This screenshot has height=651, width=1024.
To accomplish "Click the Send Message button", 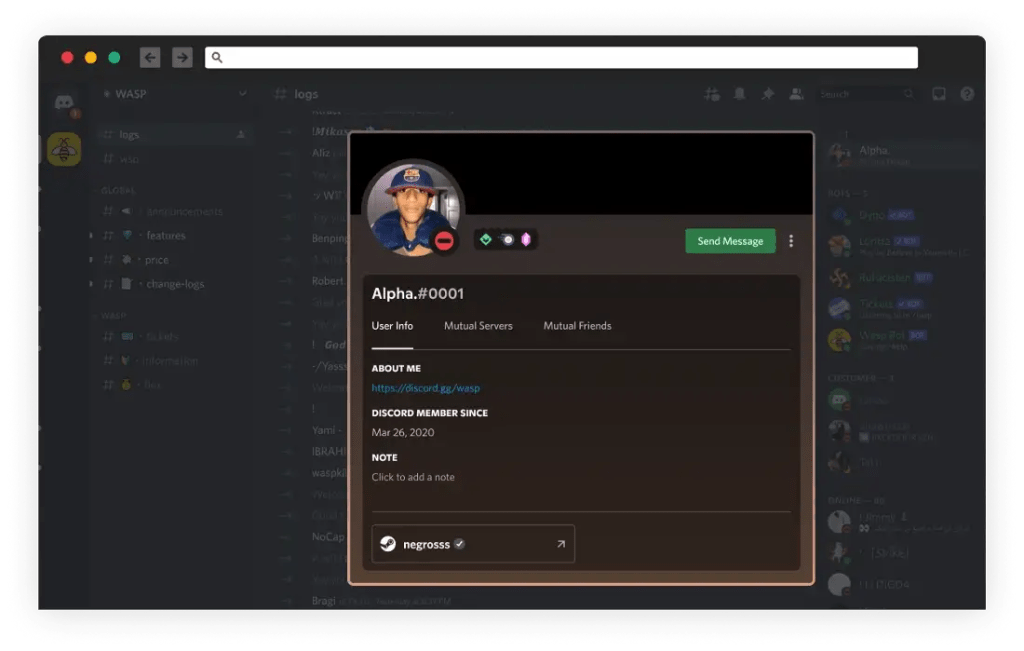I will (x=729, y=241).
